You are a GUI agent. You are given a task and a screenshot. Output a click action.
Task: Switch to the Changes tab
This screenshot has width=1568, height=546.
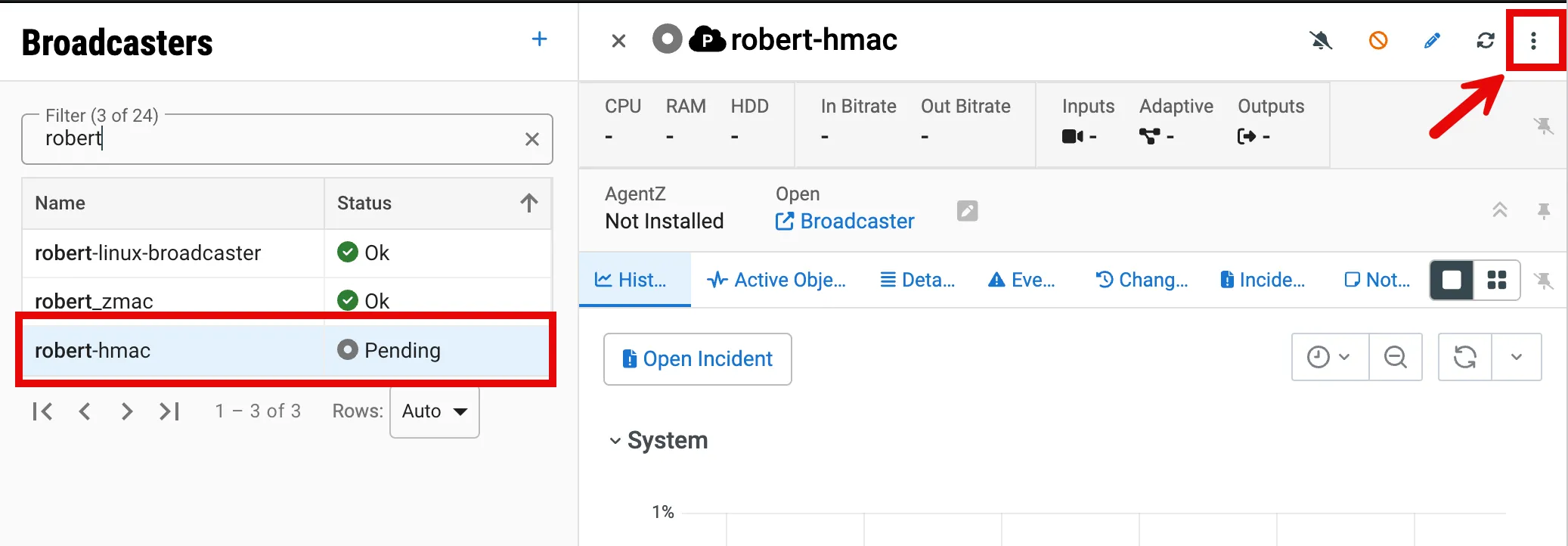(1142, 280)
